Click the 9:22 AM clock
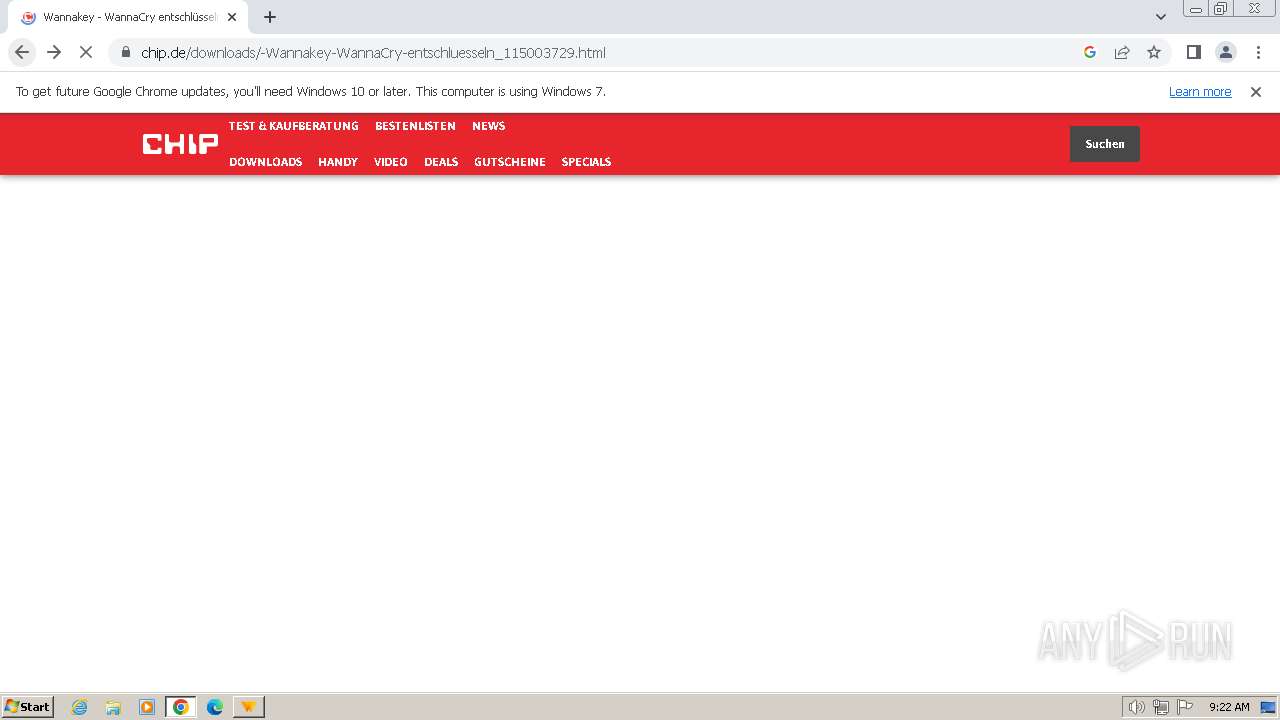Viewport: 1280px width, 720px height. (1229, 707)
